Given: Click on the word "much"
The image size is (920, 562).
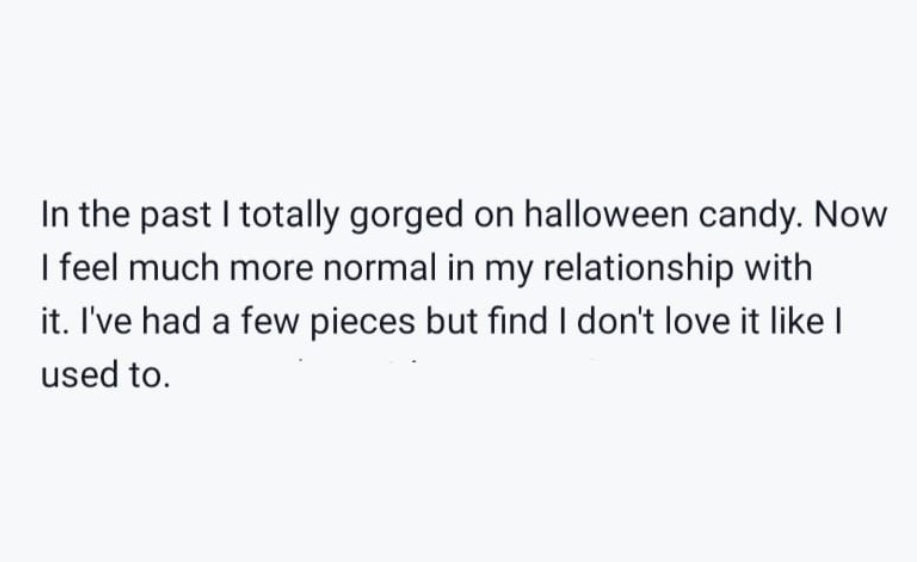Looking at the screenshot, I should pos(170,269).
